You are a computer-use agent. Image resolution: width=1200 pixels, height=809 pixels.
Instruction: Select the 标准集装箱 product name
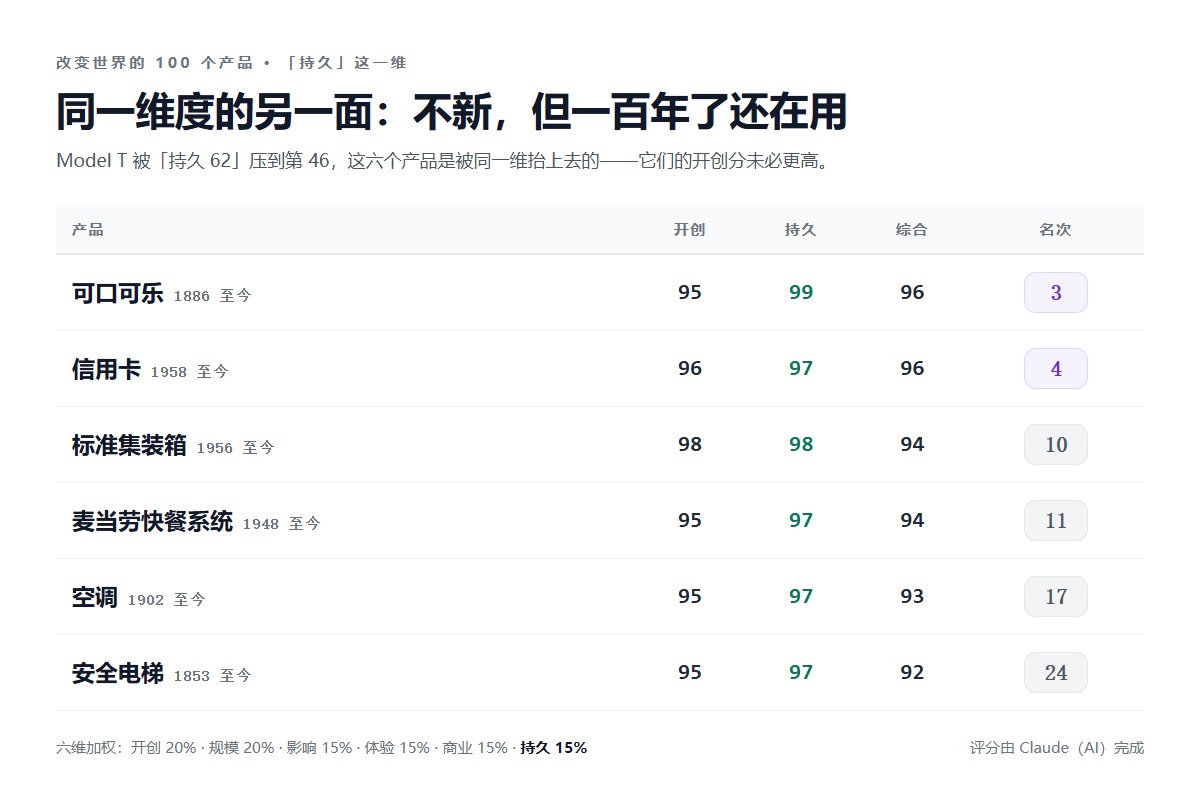tap(129, 446)
